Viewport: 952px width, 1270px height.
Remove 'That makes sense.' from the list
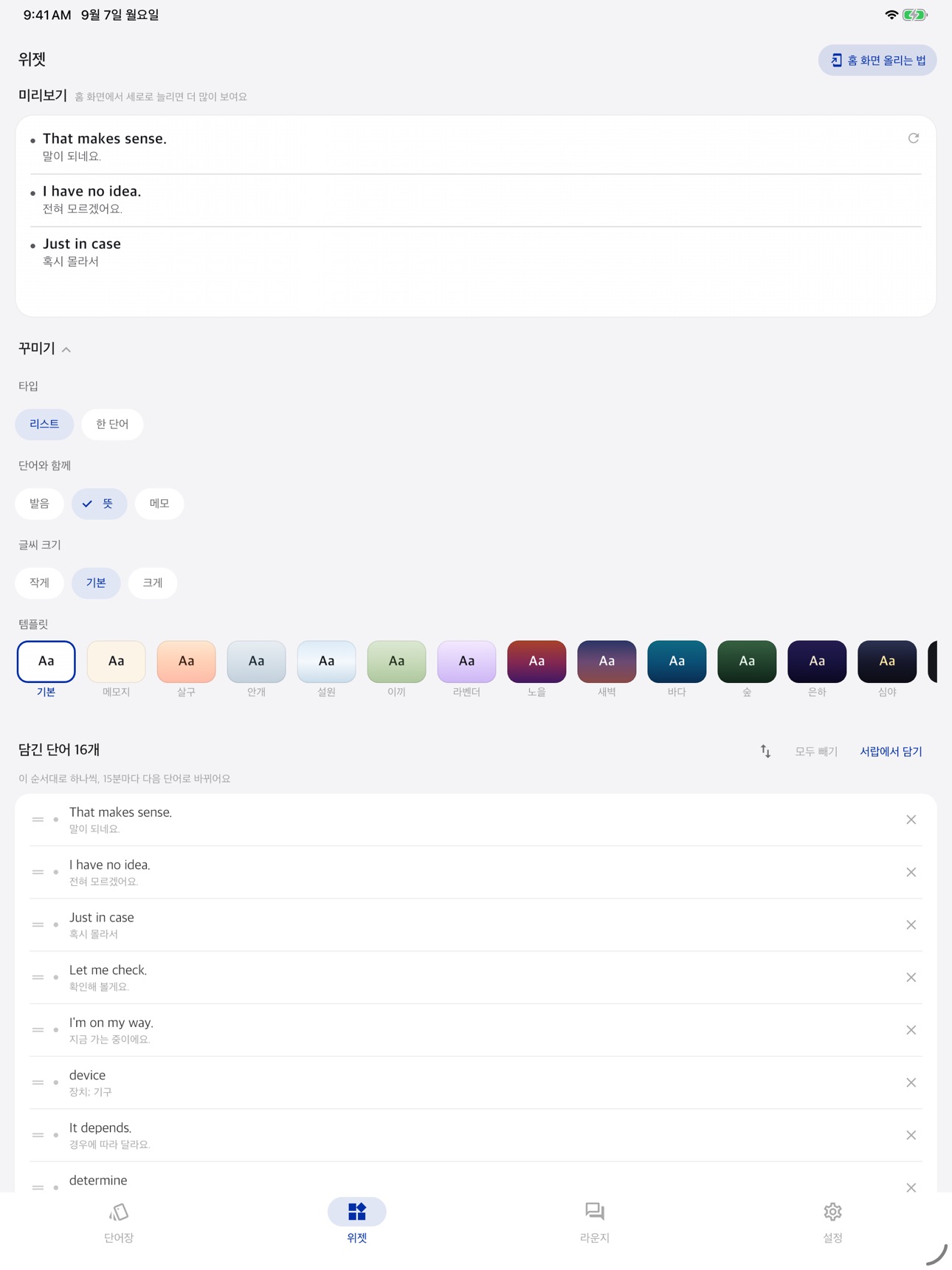[x=911, y=820]
